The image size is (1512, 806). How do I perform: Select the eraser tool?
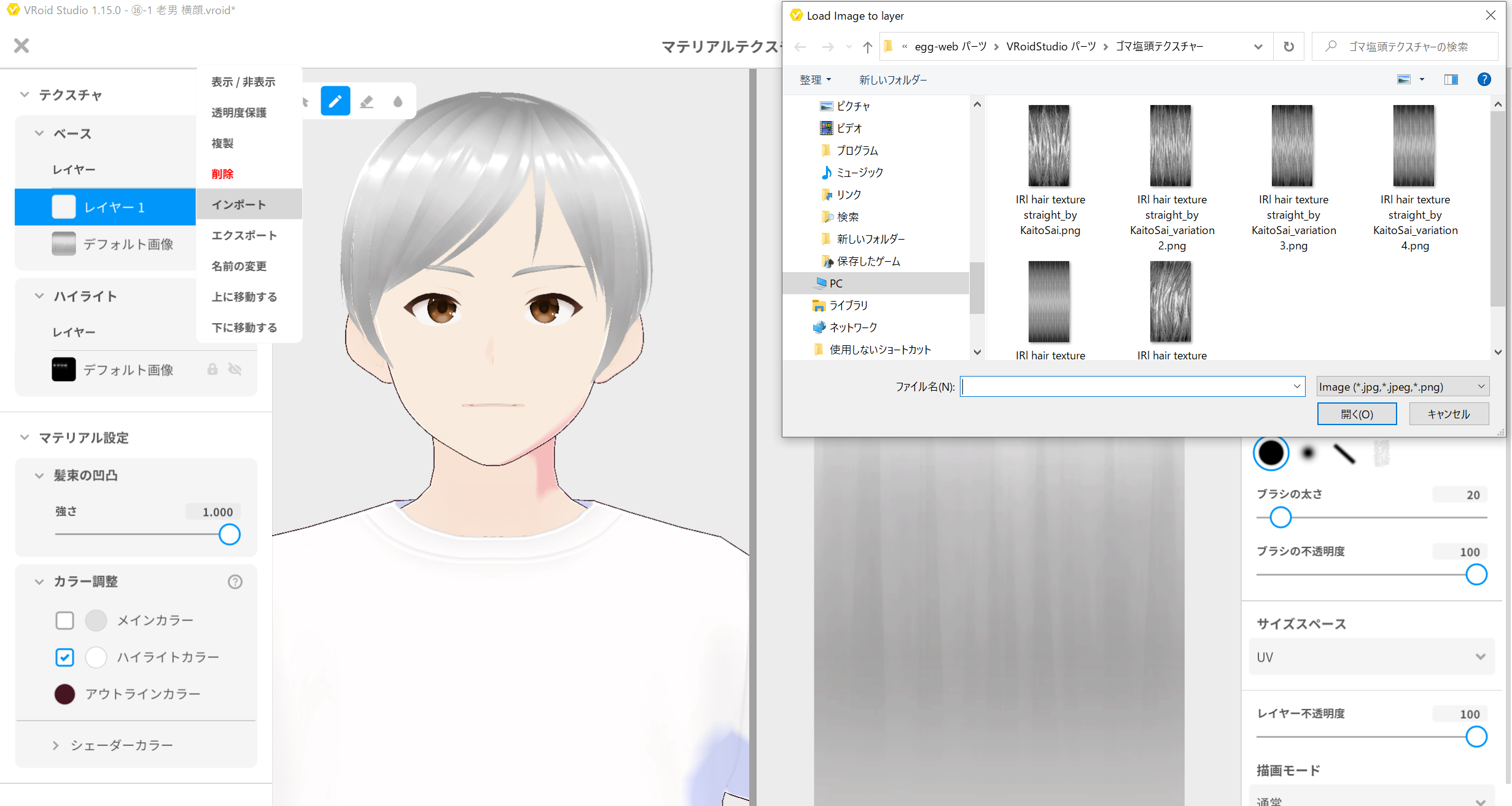pos(367,101)
